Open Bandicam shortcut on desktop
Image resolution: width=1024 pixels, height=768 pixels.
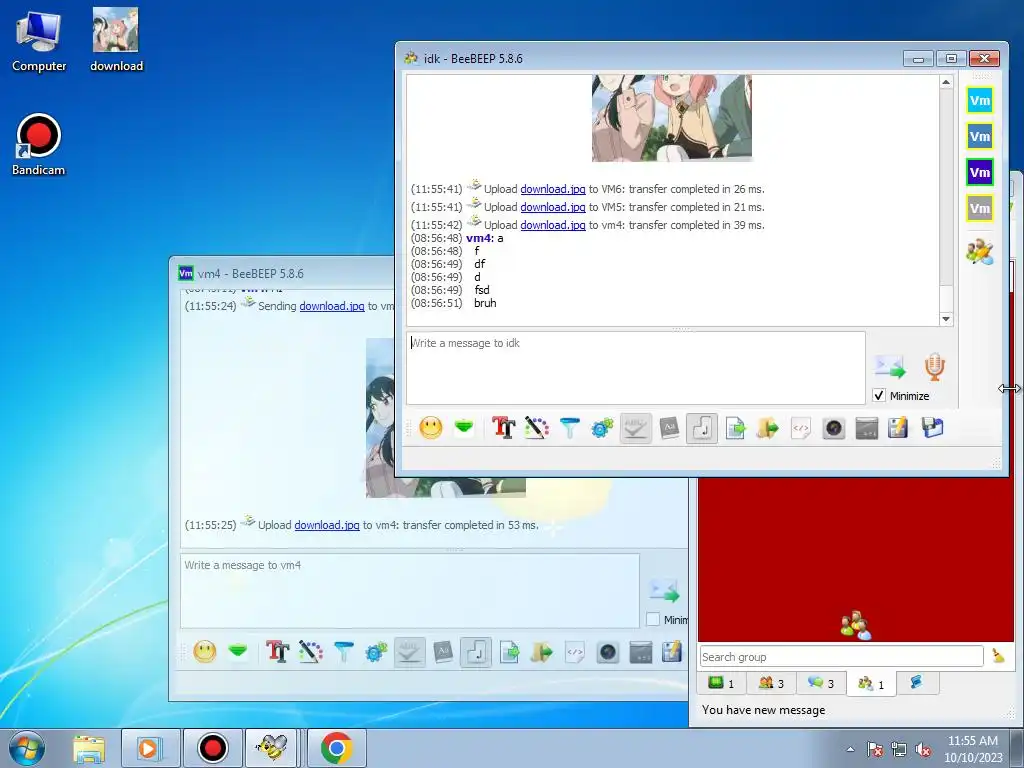39,145
